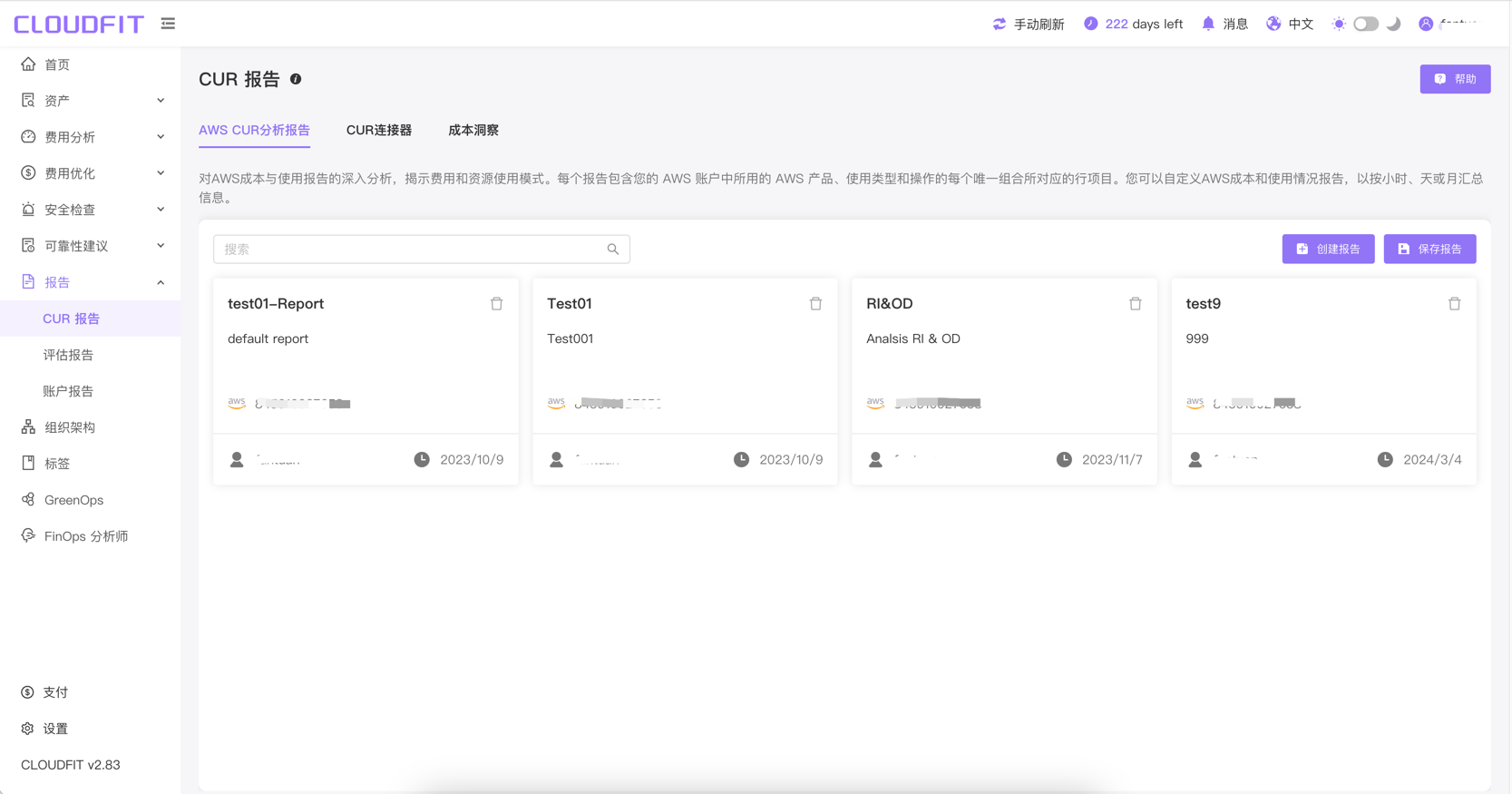Expand the 可靠性建议 menu
Screen dimensions: 1512x794
pos(91,245)
